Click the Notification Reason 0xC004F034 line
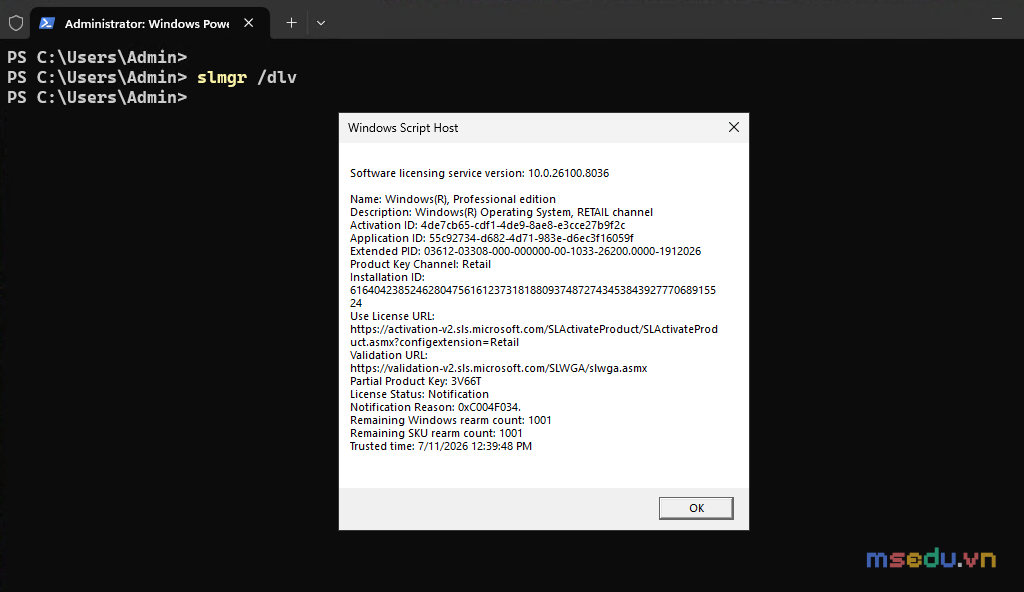1024x592 pixels. tap(435, 408)
